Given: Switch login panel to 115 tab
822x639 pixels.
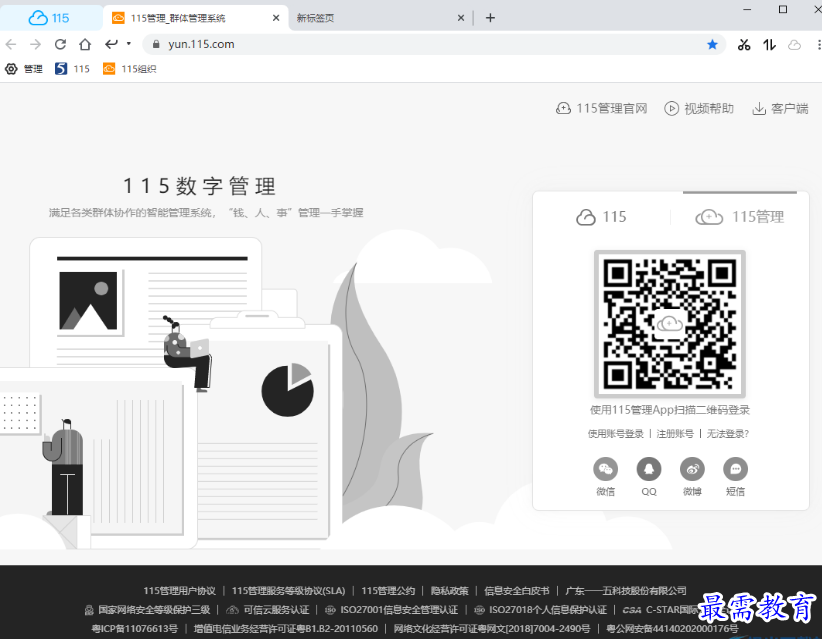Looking at the screenshot, I should pyautogui.click(x=601, y=217).
